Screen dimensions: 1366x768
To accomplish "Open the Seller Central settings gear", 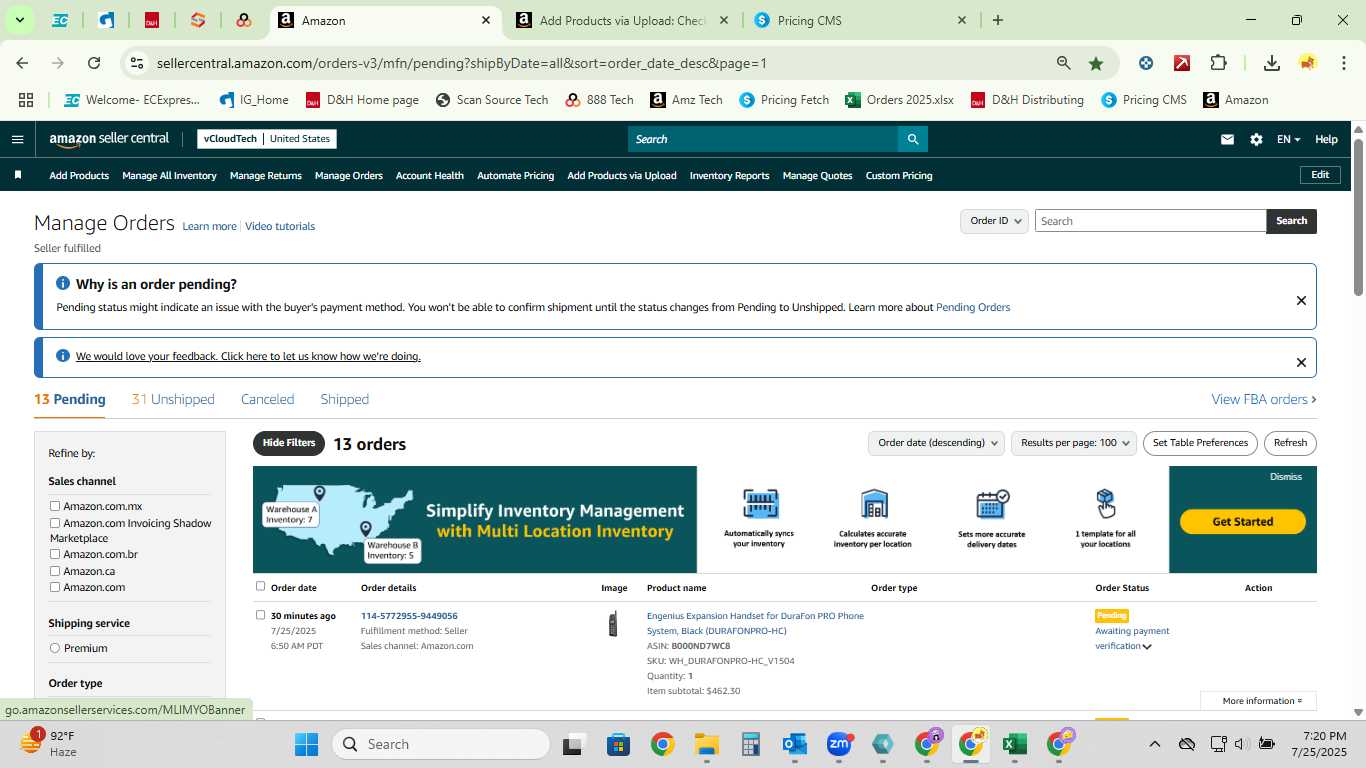I will [1256, 140].
